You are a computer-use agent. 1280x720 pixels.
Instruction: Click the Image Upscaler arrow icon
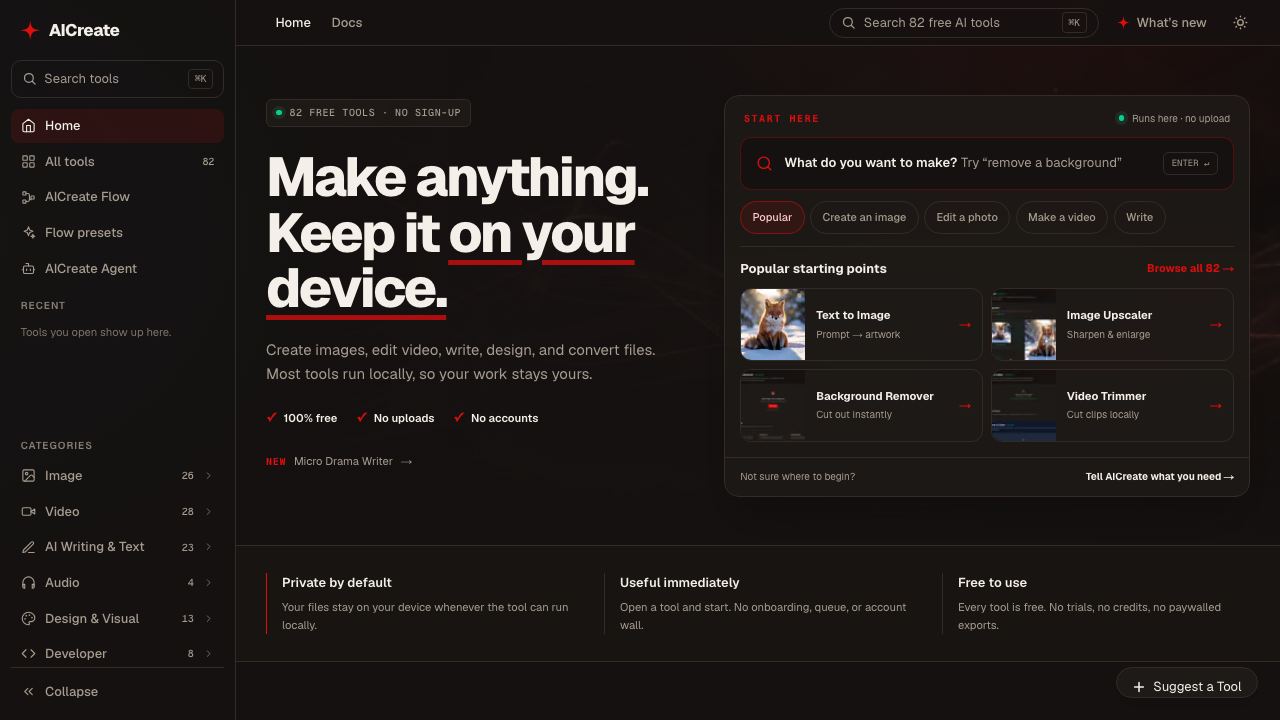[x=1216, y=325]
